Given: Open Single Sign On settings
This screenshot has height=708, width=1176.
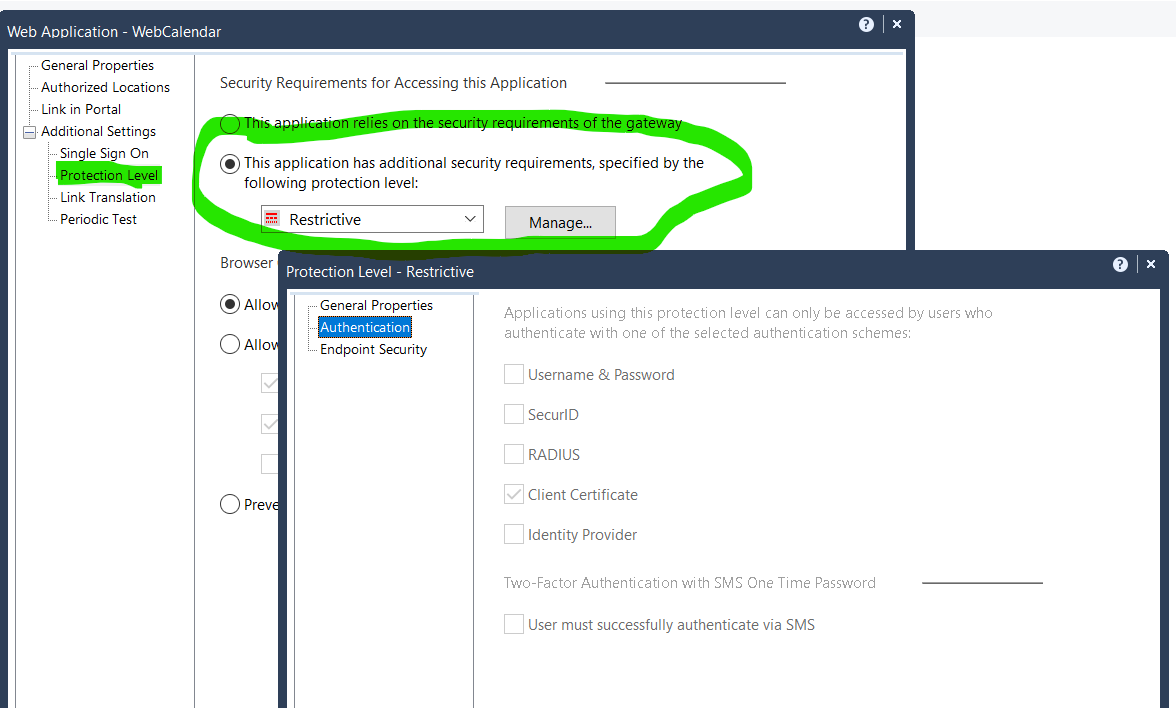Looking at the screenshot, I should pyautogui.click(x=104, y=153).
